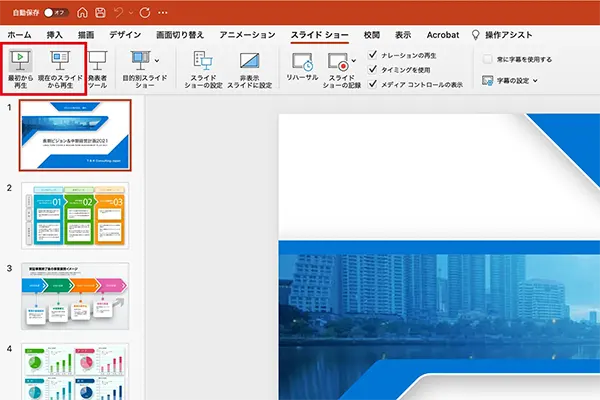Toggle the 自動保存 autosave switch
Image resolution: width=600 pixels, height=400 pixels.
pyautogui.click(x=56, y=12)
